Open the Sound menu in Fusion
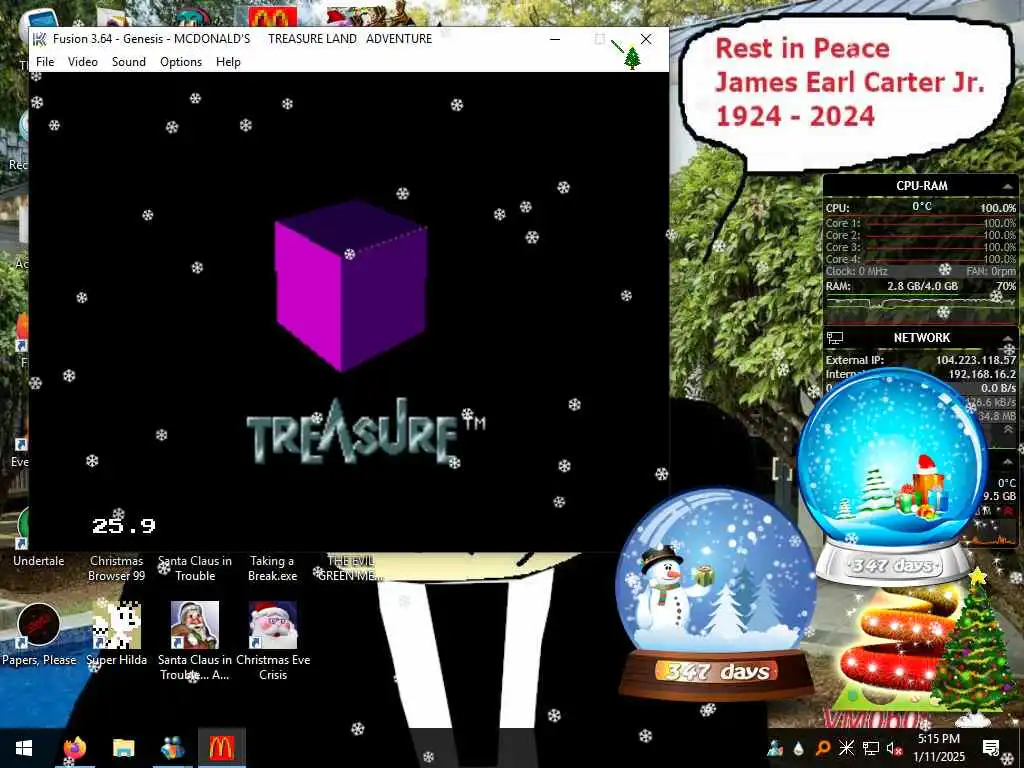This screenshot has height=768, width=1024. pos(129,61)
